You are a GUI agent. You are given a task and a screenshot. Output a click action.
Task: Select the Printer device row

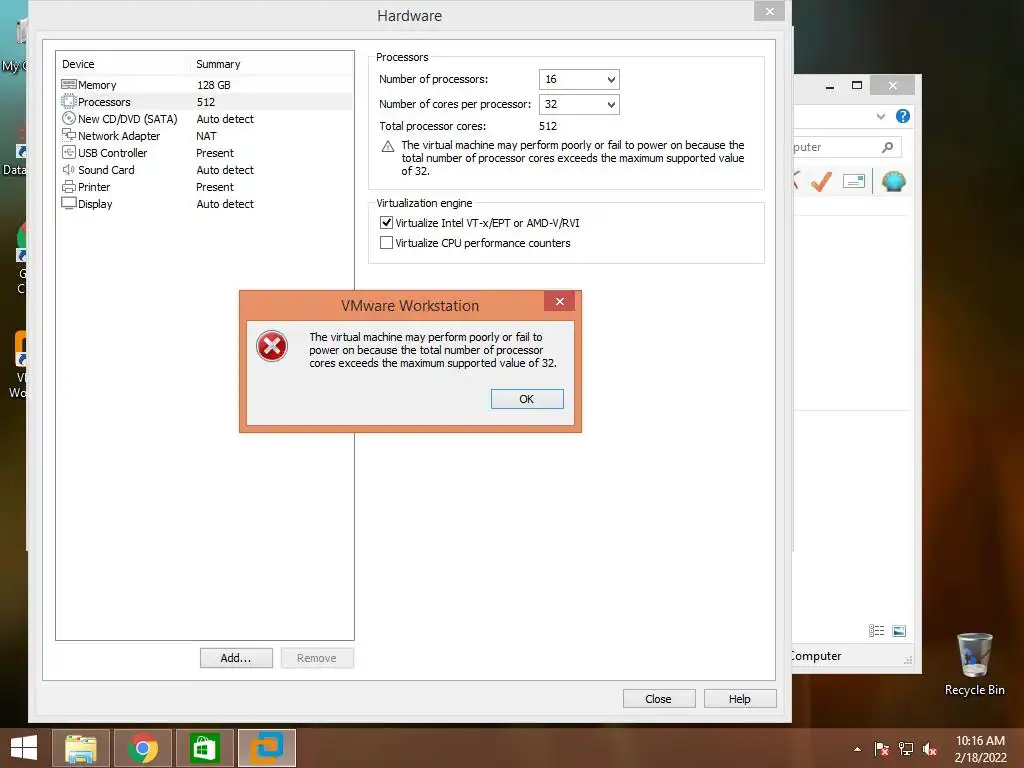tap(206, 187)
